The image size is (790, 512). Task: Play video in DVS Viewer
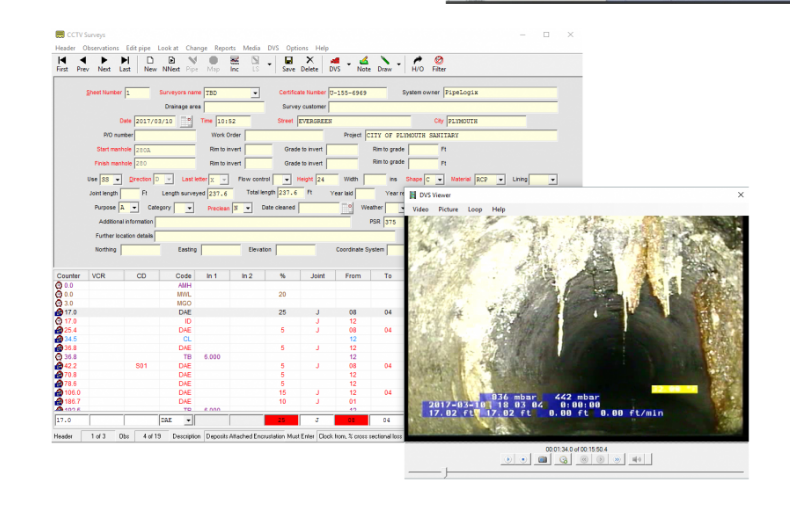tap(508, 460)
